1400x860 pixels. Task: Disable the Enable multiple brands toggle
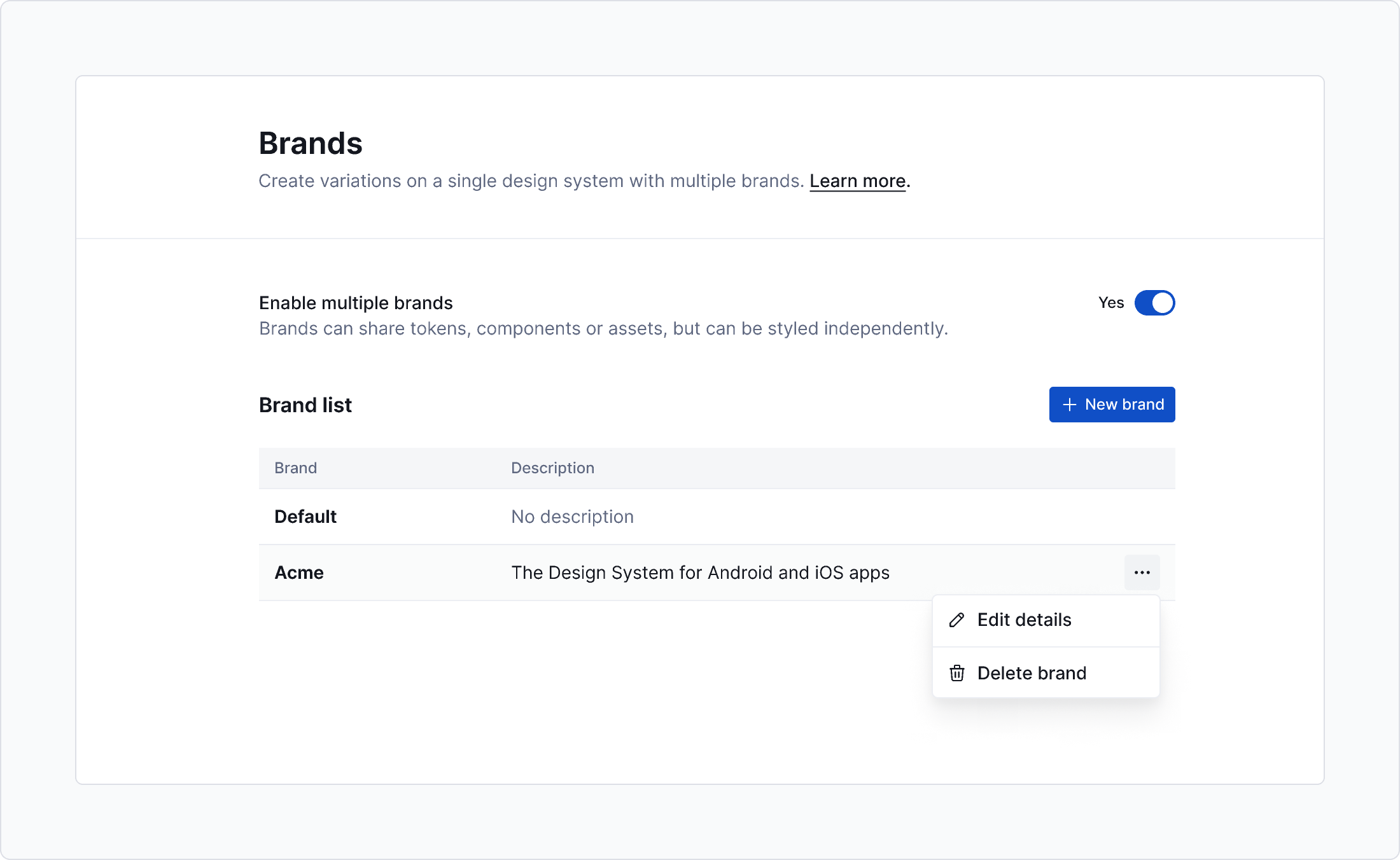pyautogui.click(x=1154, y=303)
